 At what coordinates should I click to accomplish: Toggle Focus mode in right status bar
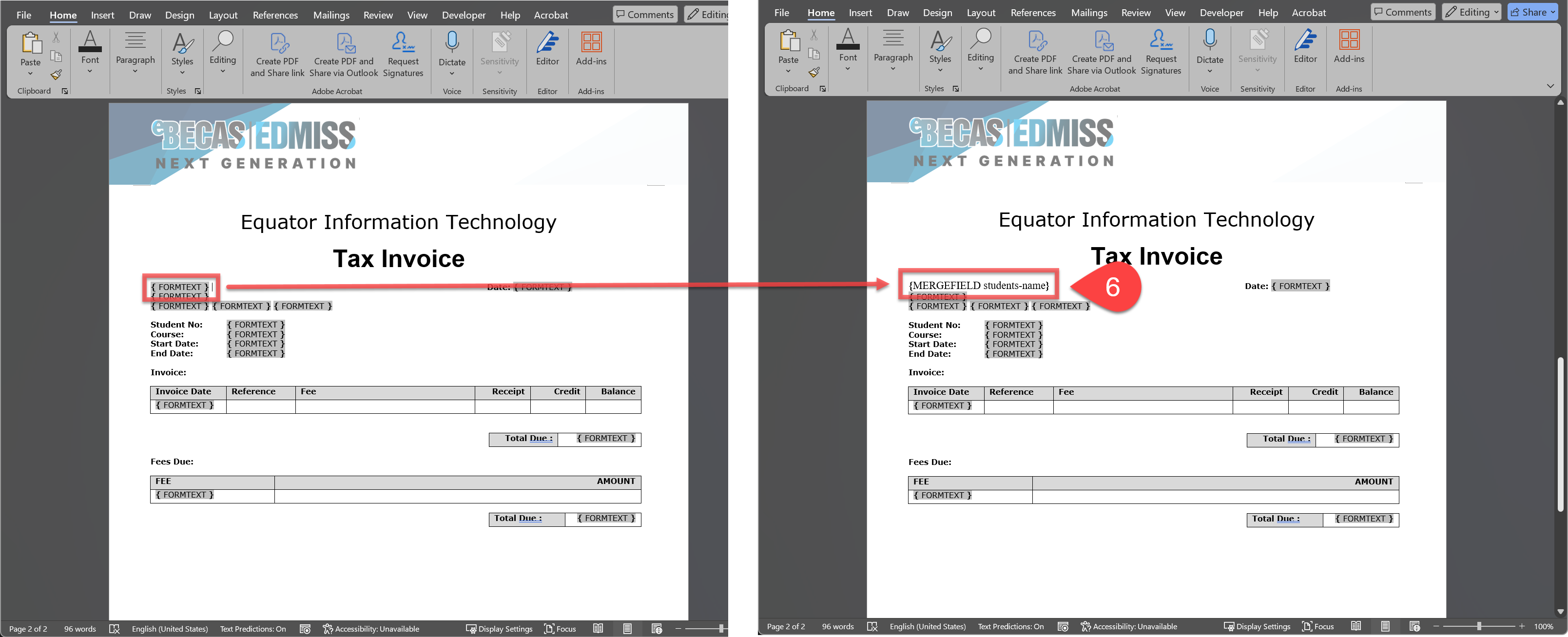(x=1317, y=627)
